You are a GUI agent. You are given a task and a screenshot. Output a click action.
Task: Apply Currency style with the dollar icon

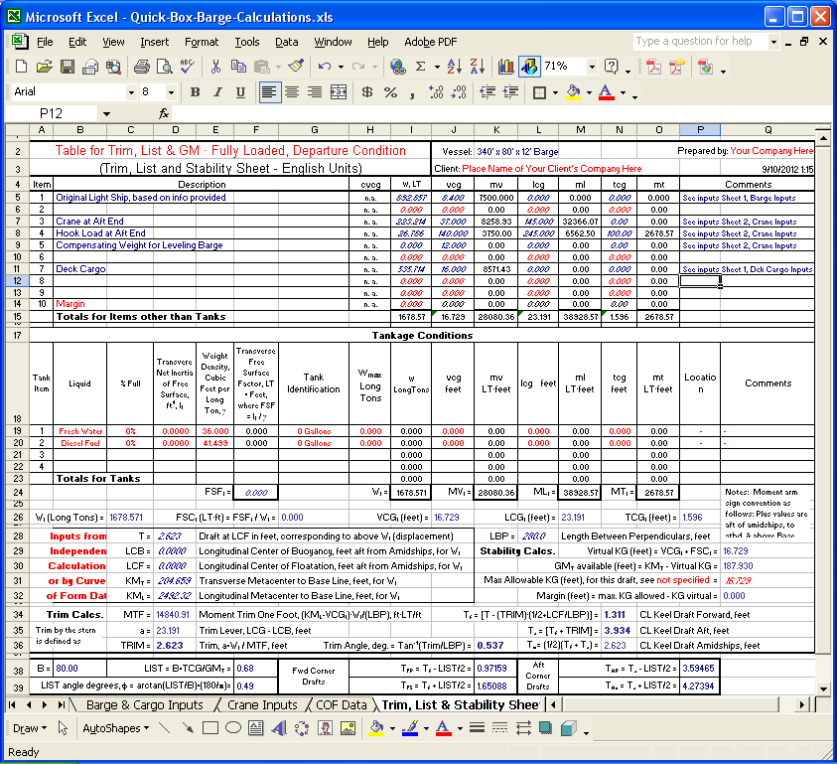(367, 92)
